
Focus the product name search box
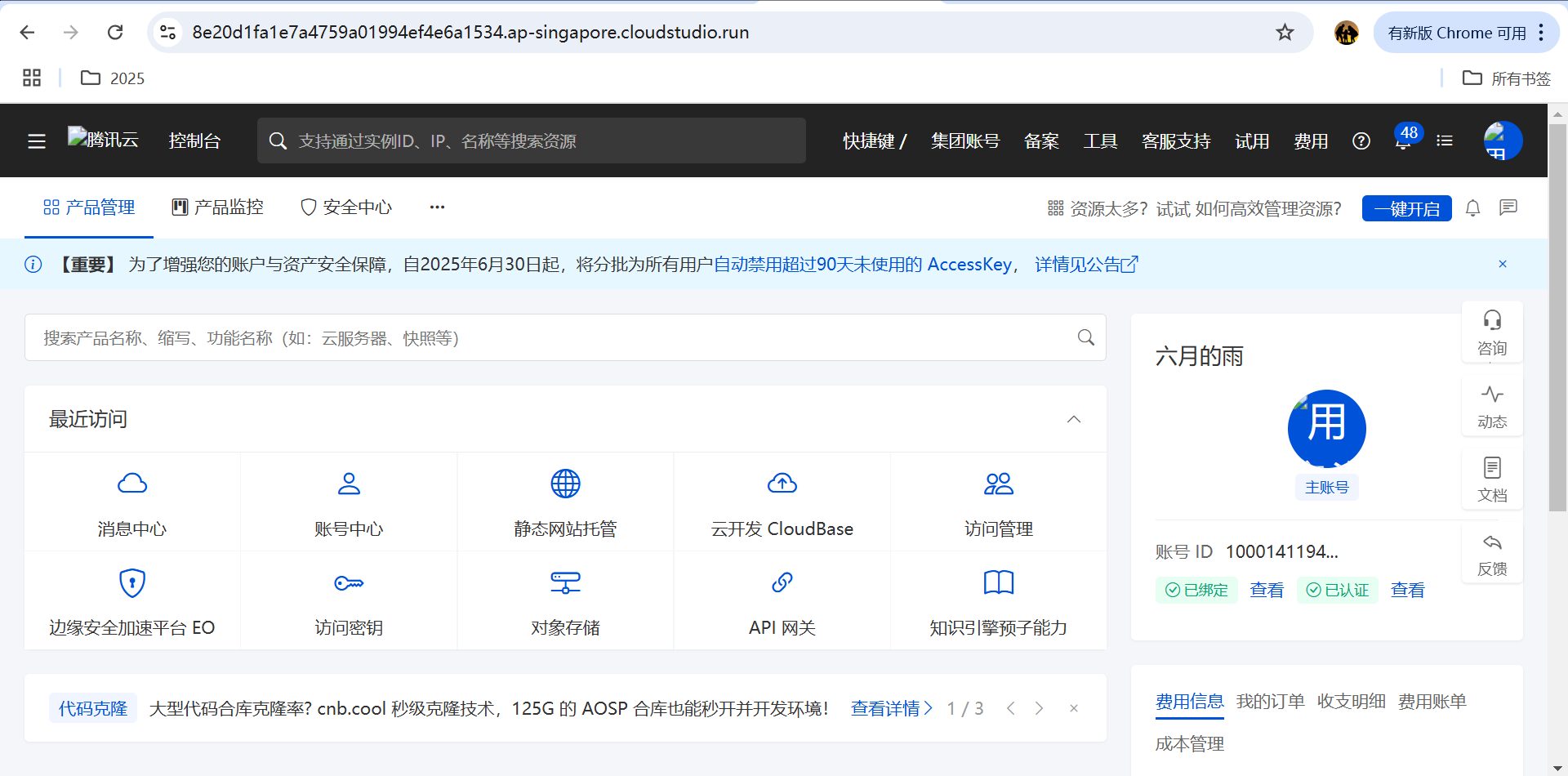[565, 337]
